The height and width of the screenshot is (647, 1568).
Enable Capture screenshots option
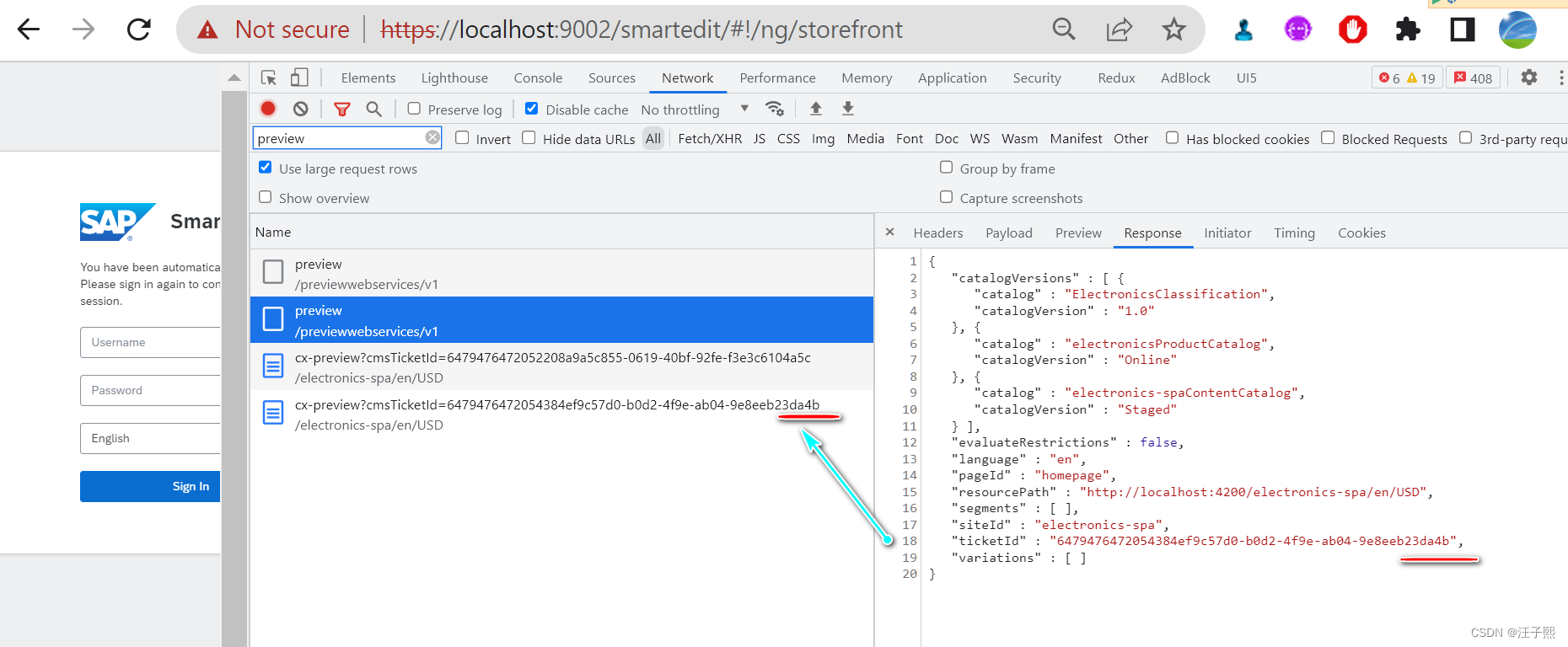946,197
